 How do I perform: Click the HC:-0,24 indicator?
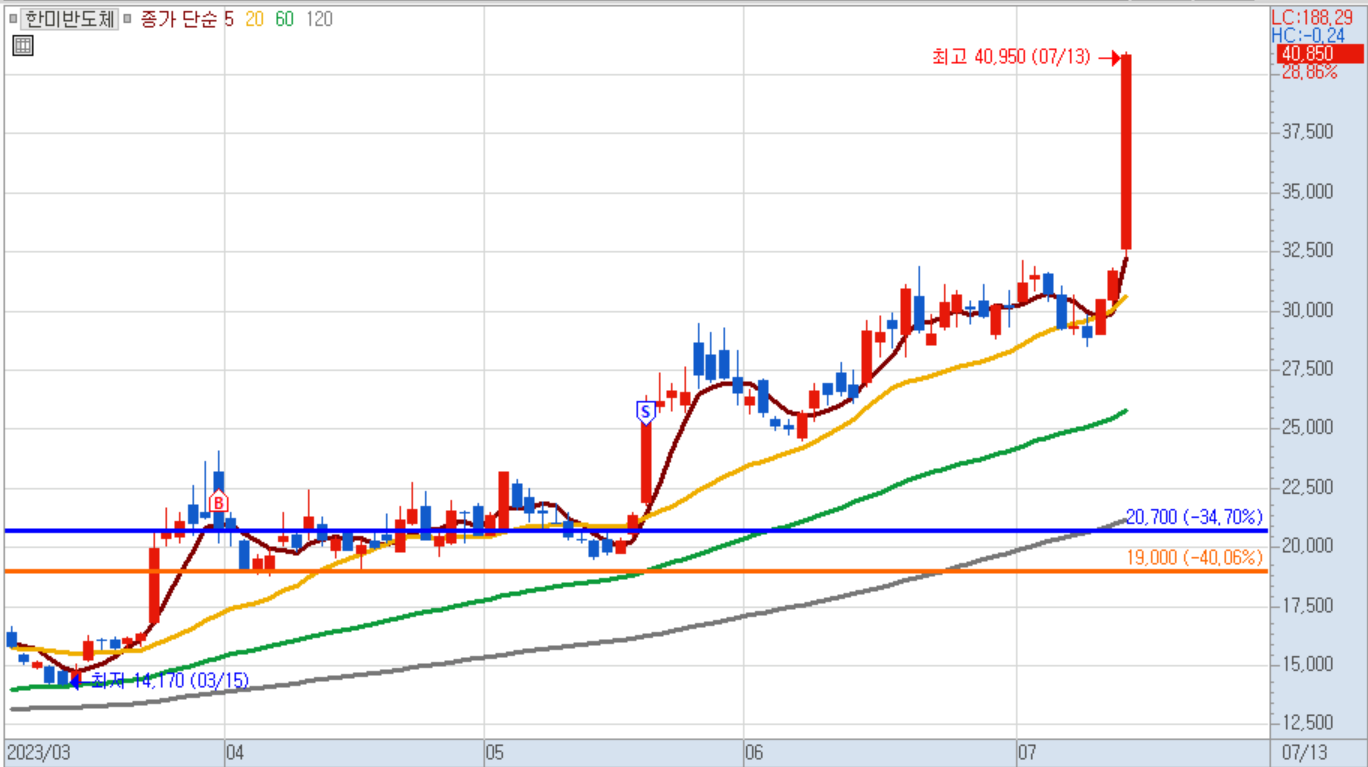pos(1307,35)
